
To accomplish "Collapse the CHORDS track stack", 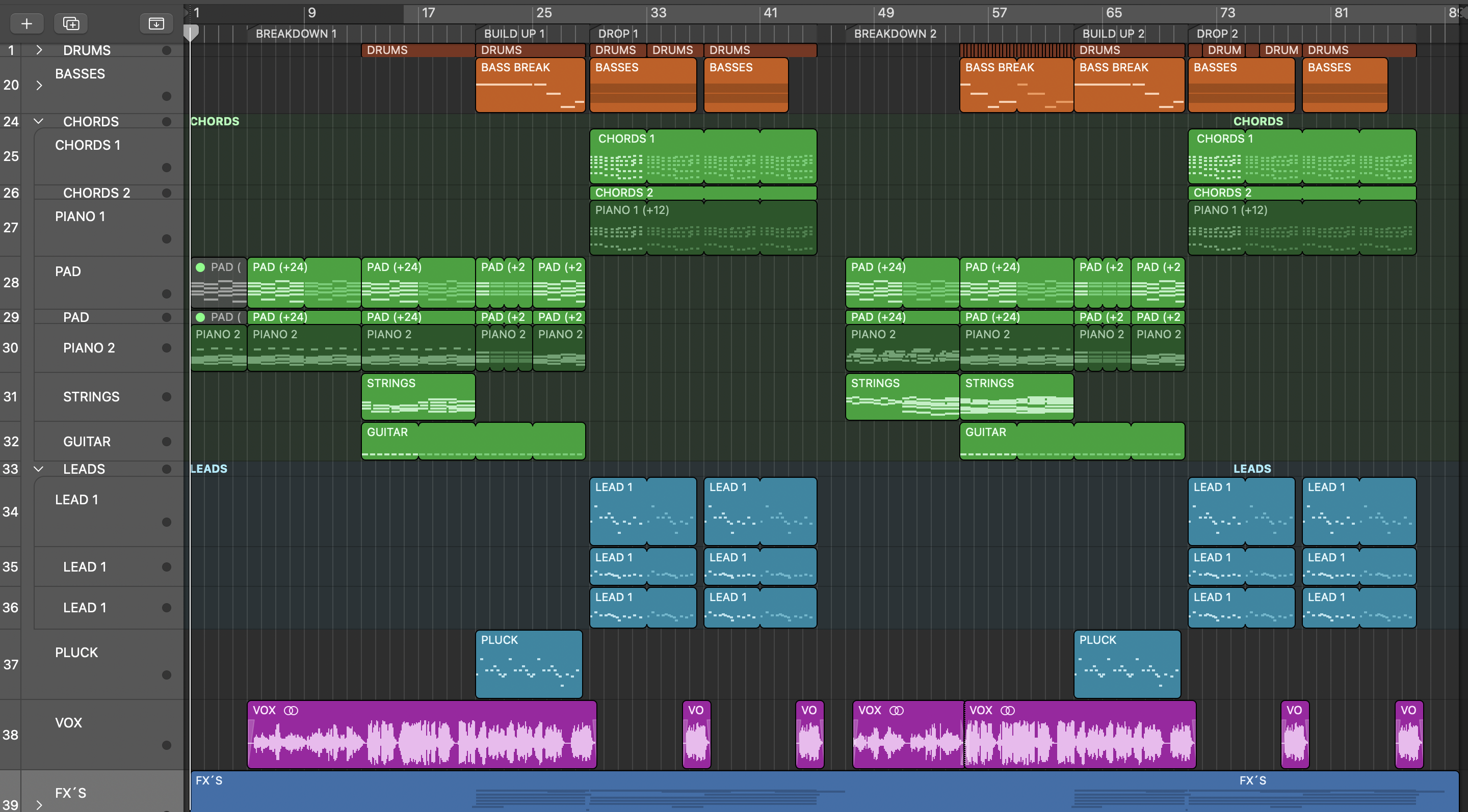I will pyautogui.click(x=39, y=121).
